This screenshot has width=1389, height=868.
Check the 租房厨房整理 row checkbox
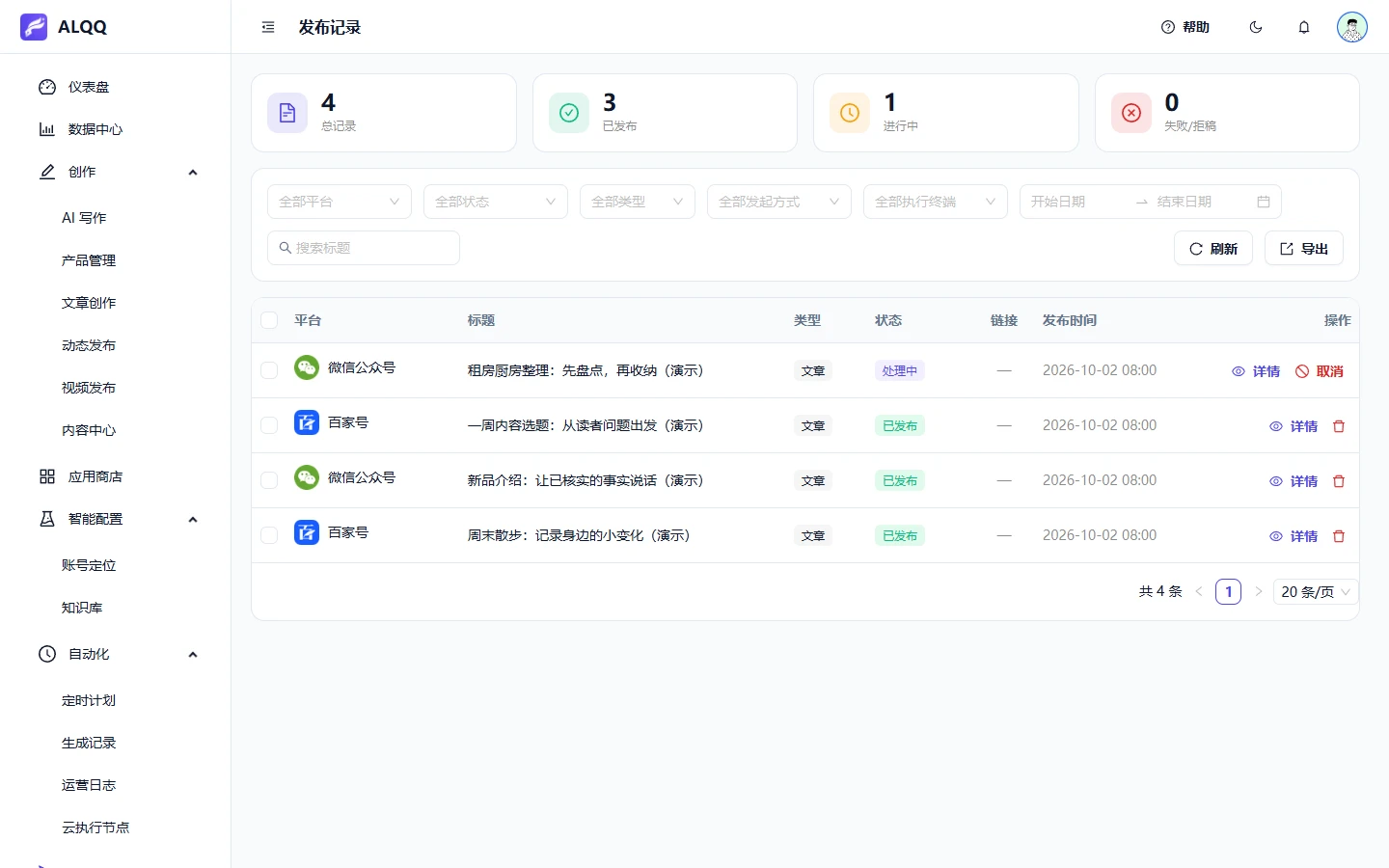point(269,370)
